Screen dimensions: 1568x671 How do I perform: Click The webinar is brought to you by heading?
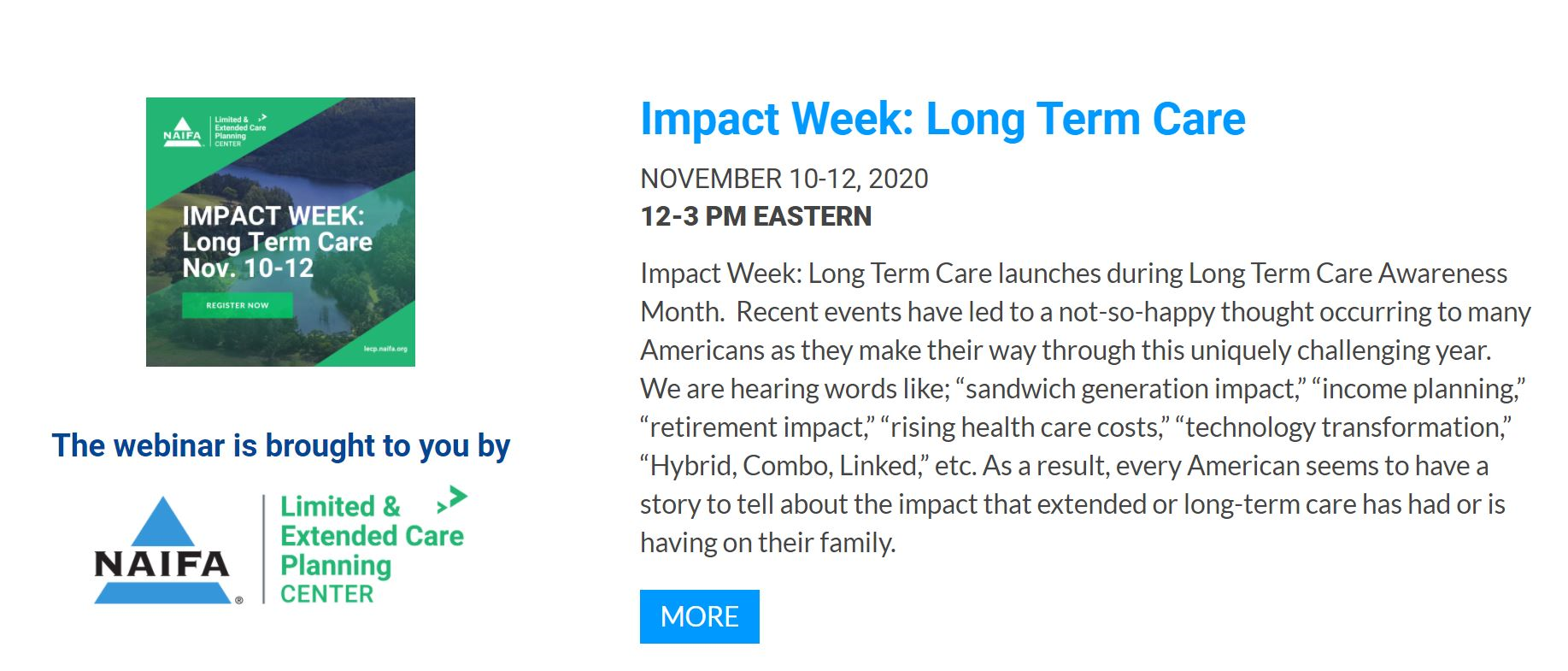(280, 445)
